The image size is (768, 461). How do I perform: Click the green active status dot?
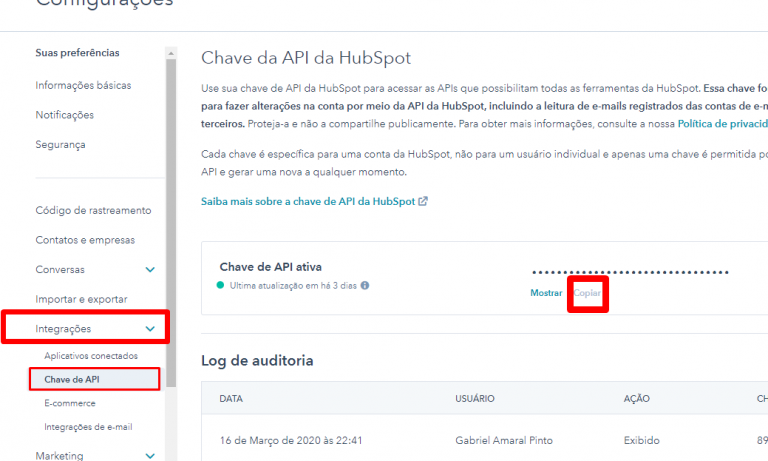(x=222, y=285)
